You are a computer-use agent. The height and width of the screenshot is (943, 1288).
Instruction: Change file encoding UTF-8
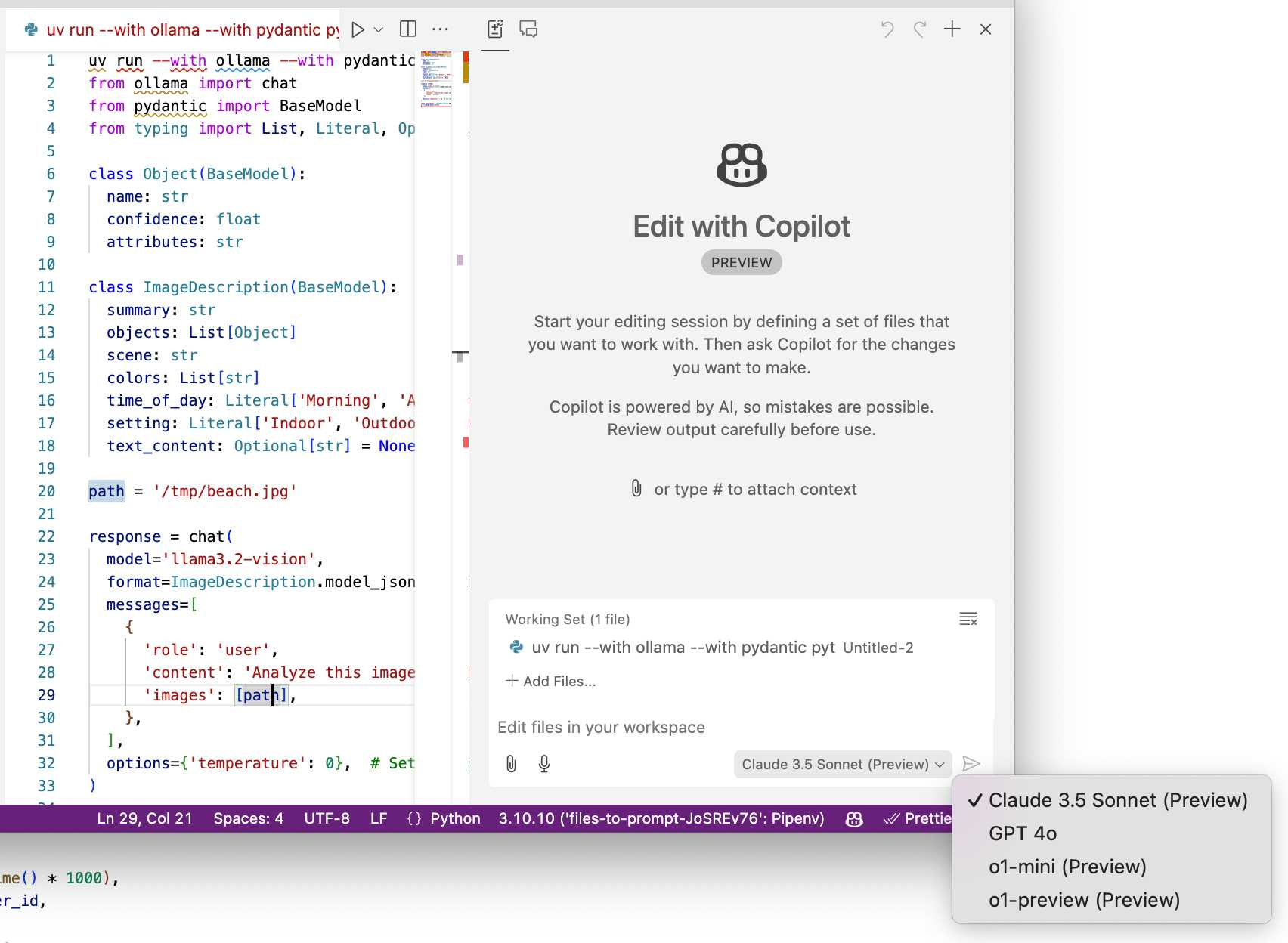(327, 818)
